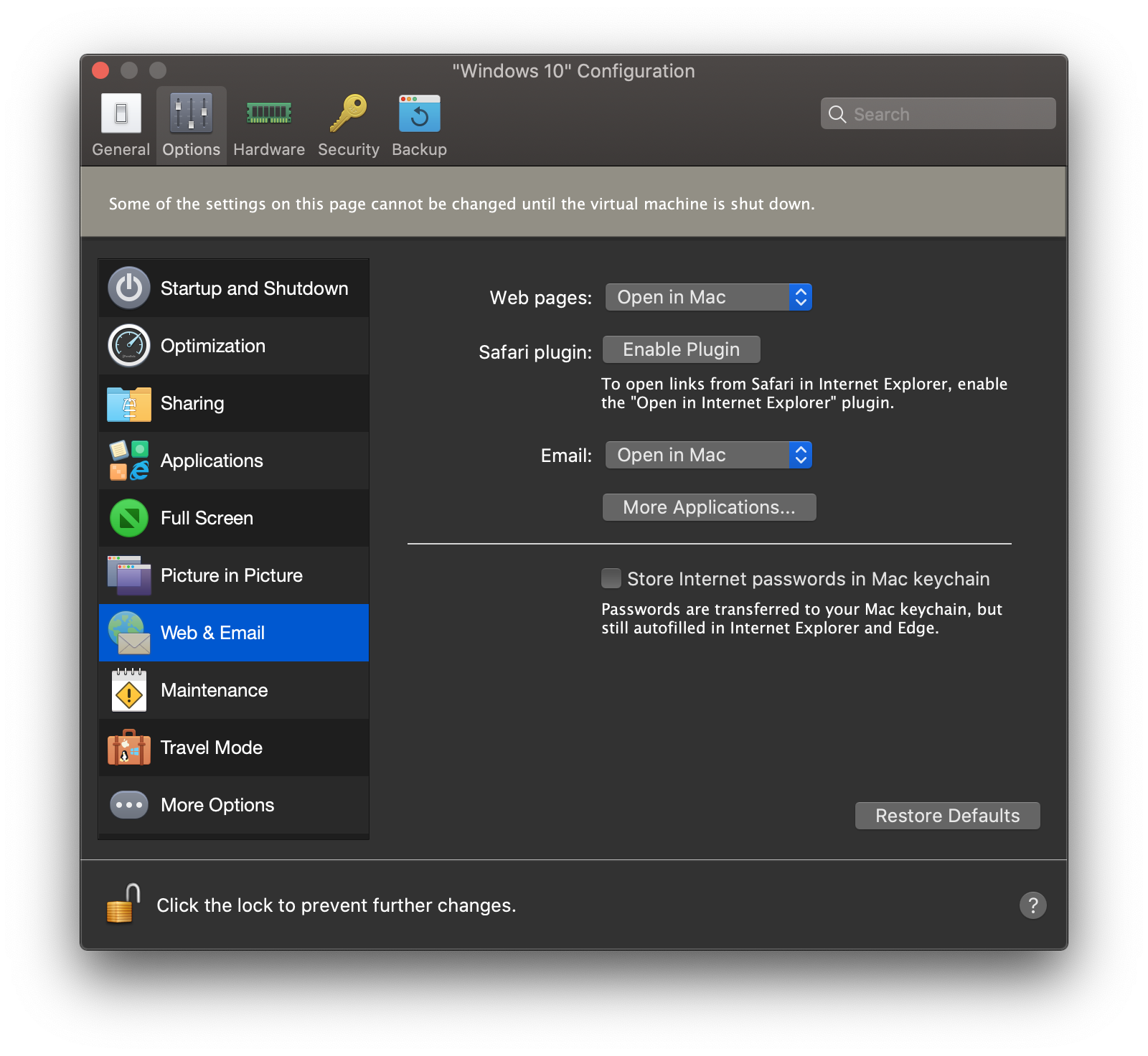Open help with the question mark button
Screen dimensions: 1148x1056
pyautogui.click(x=1033, y=905)
